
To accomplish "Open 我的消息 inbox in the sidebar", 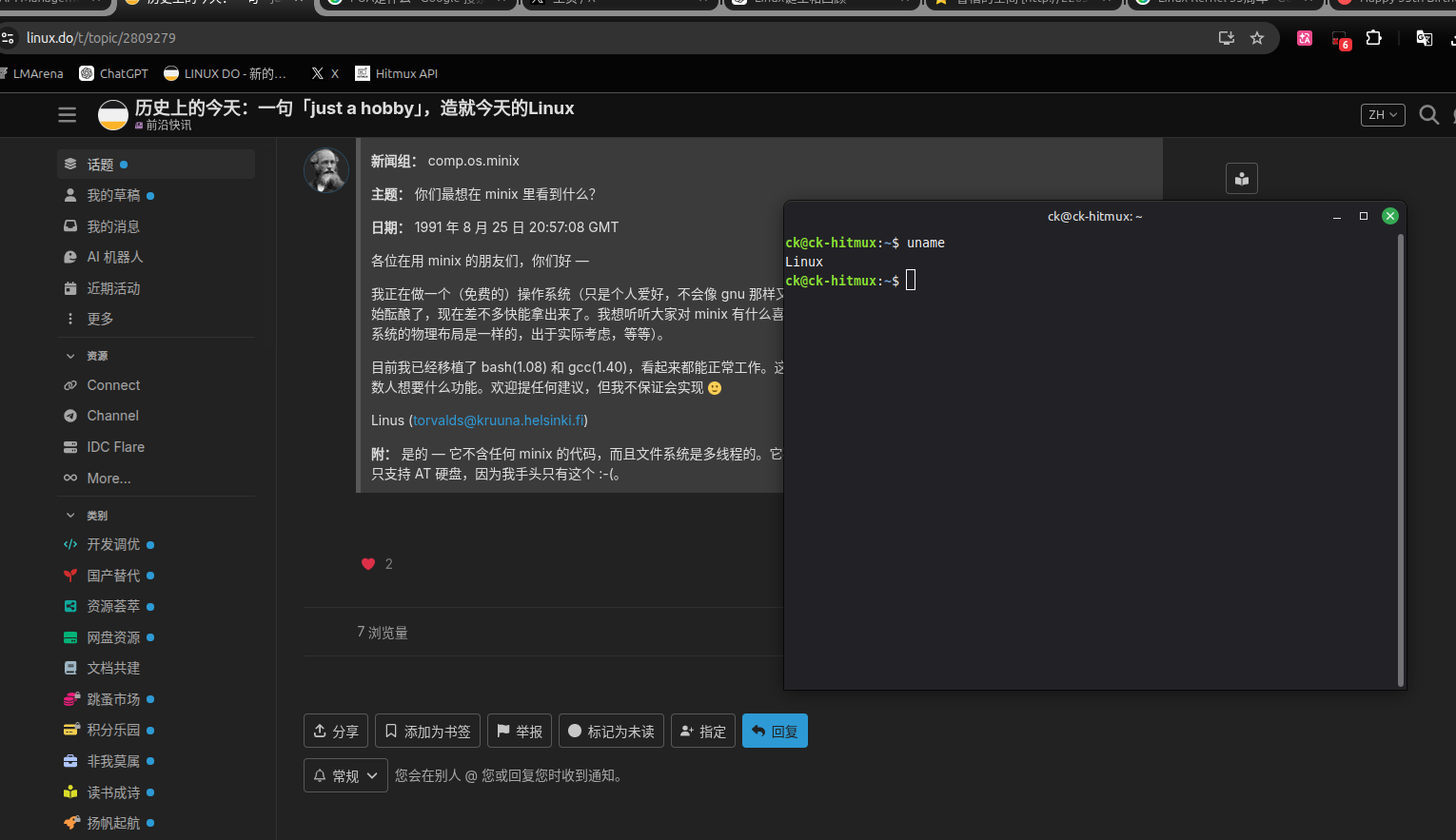I will (156, 226).
